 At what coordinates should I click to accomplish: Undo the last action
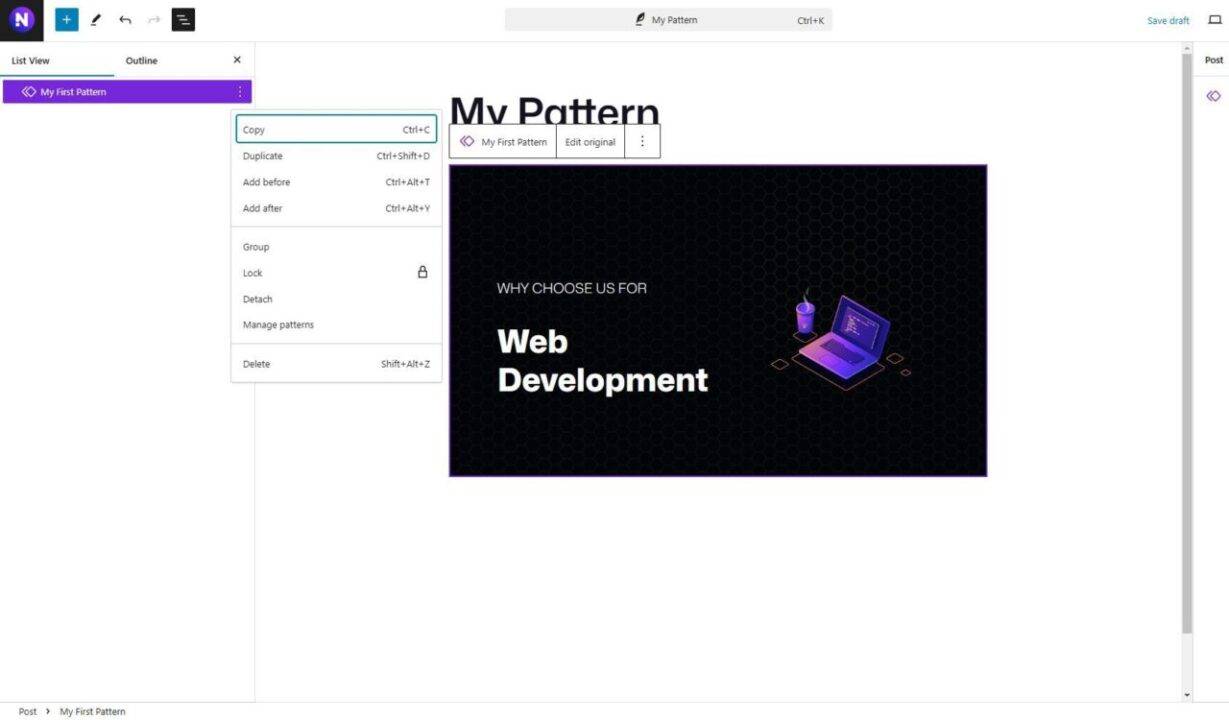(124, 19)
